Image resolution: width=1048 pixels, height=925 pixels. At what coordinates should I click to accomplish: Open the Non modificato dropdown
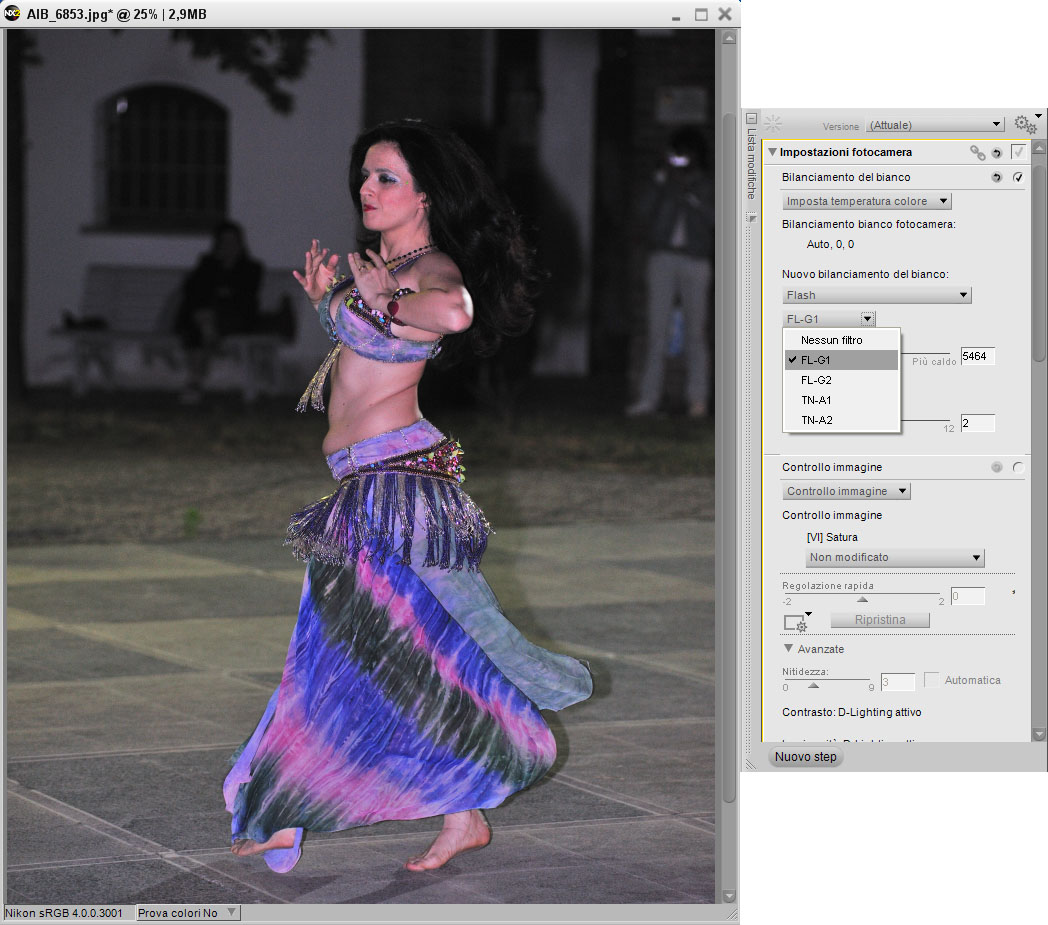(x=895, y=557)
